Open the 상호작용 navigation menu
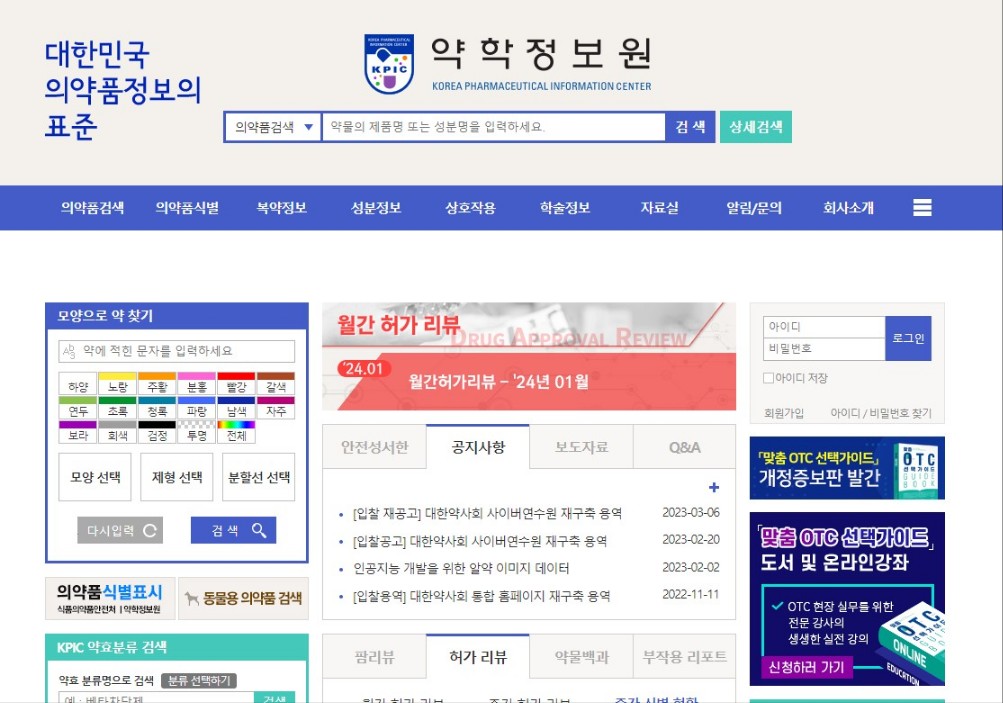Viewport: 1003px width, 703px height. 470,208
